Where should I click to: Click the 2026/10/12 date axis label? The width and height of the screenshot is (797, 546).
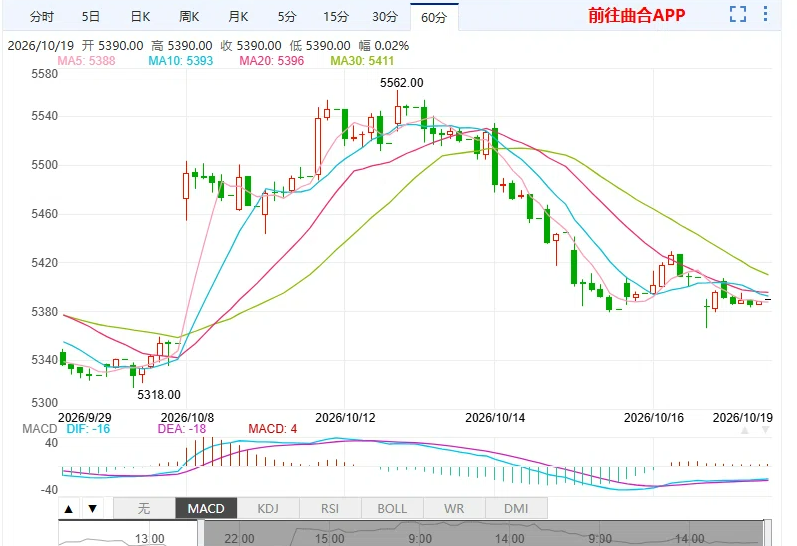(x=345, y=418)
